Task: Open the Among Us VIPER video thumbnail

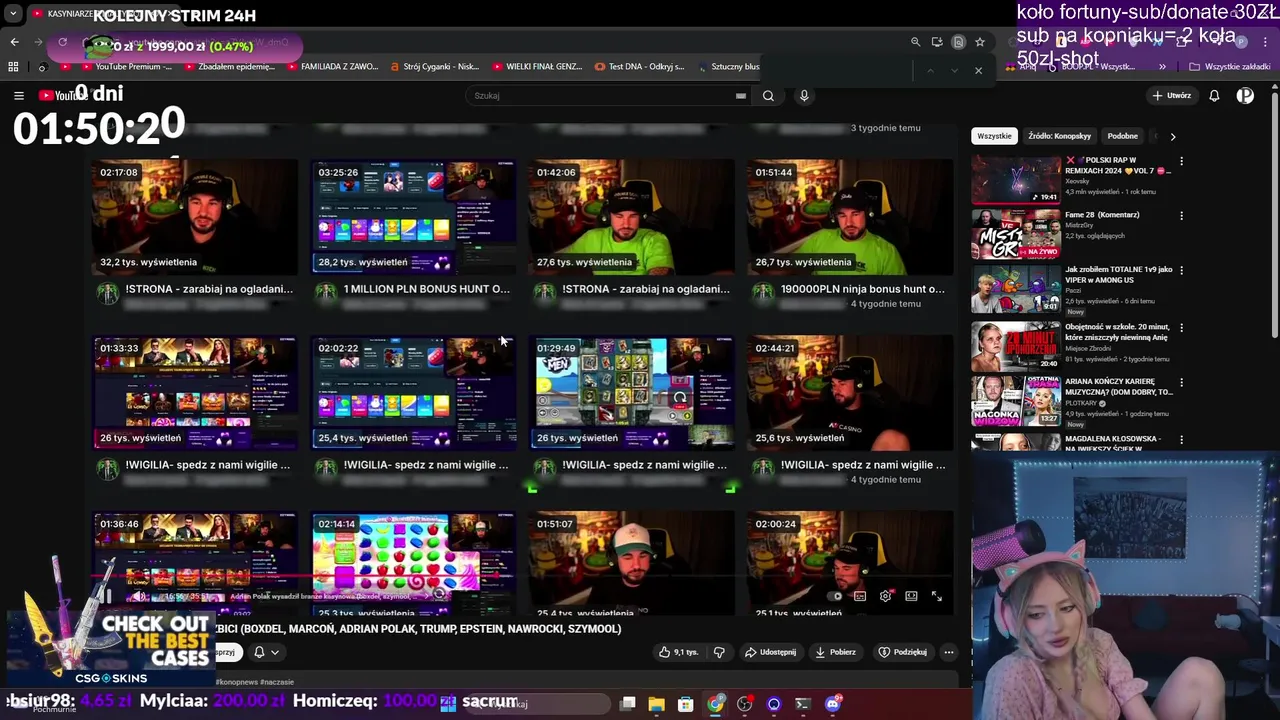Action: 1016,290
